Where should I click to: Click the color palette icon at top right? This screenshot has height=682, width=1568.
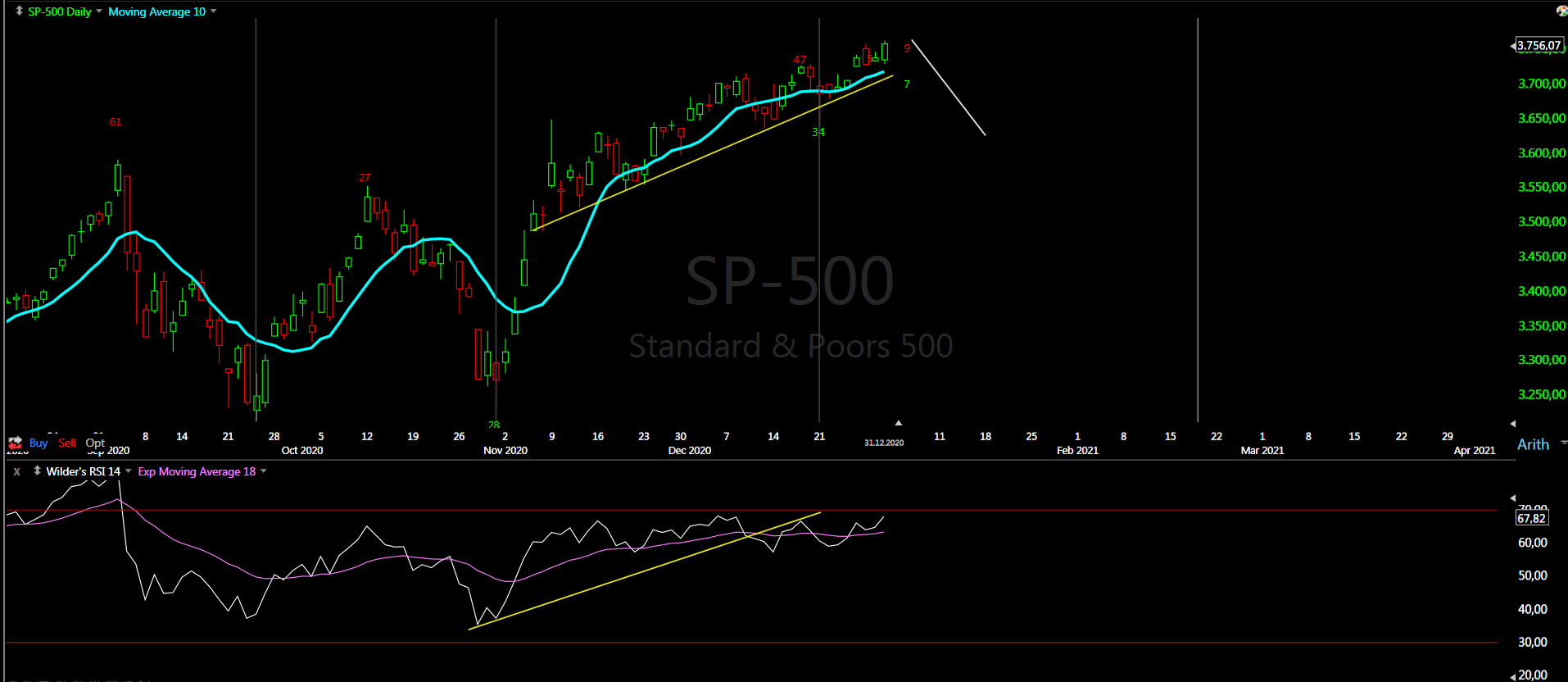click(x=1561, y=11)
